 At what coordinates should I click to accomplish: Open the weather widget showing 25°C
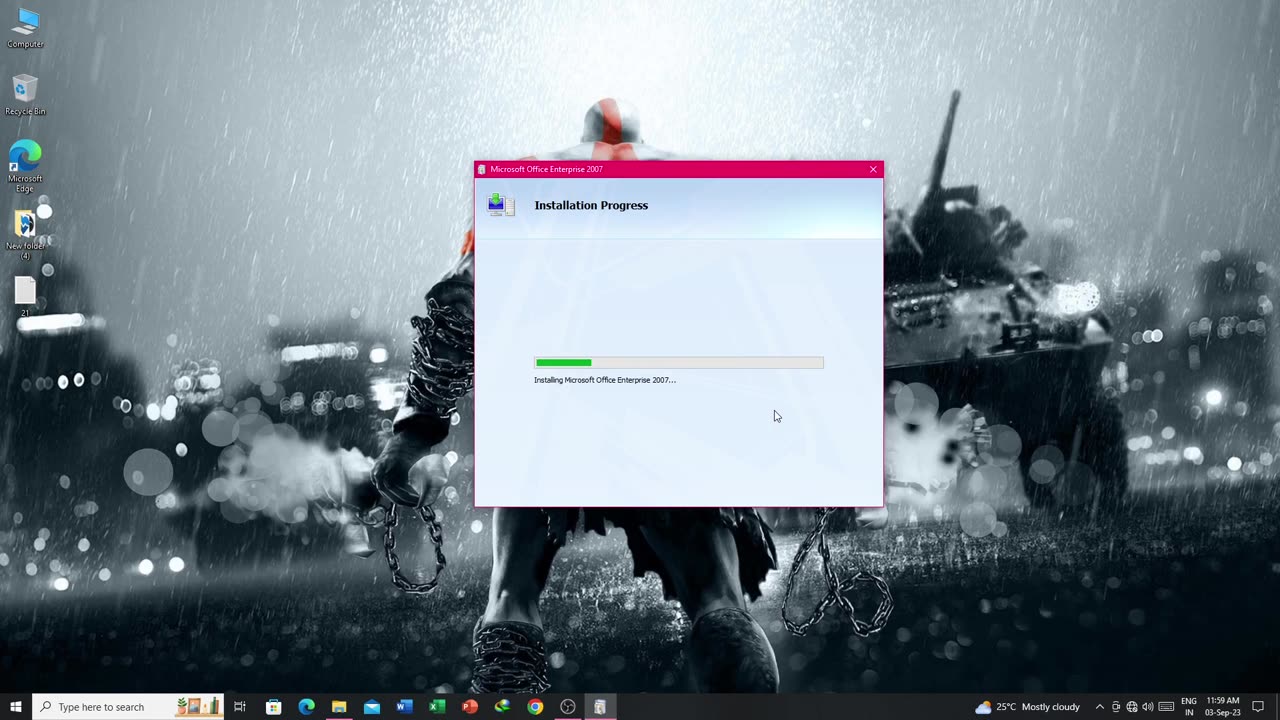point(1028,707)
